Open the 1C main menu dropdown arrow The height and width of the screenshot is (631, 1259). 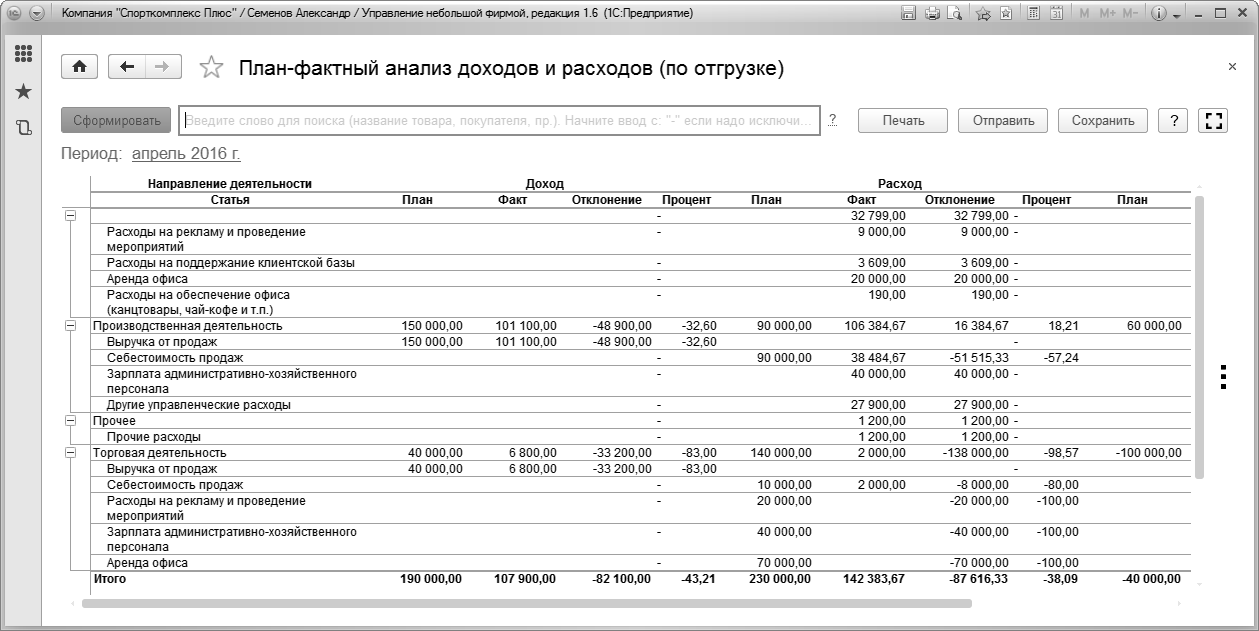point(37,14)
